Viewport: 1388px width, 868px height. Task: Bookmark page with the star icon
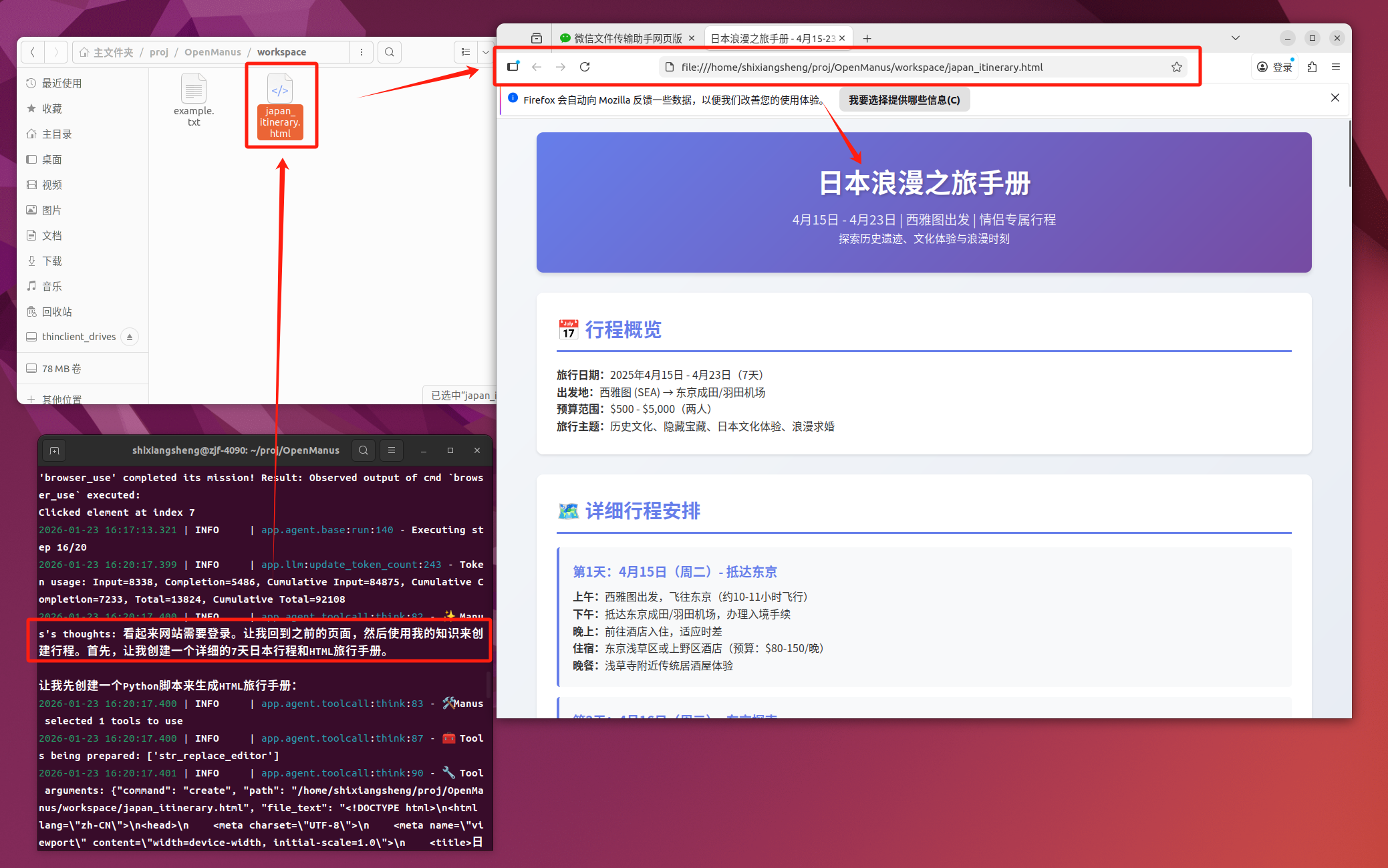click(x=1176, y=67)
